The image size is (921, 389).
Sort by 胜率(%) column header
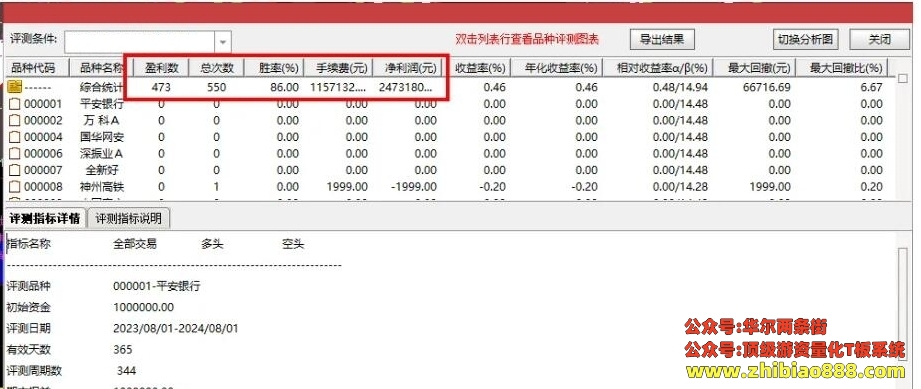(274, 68)
